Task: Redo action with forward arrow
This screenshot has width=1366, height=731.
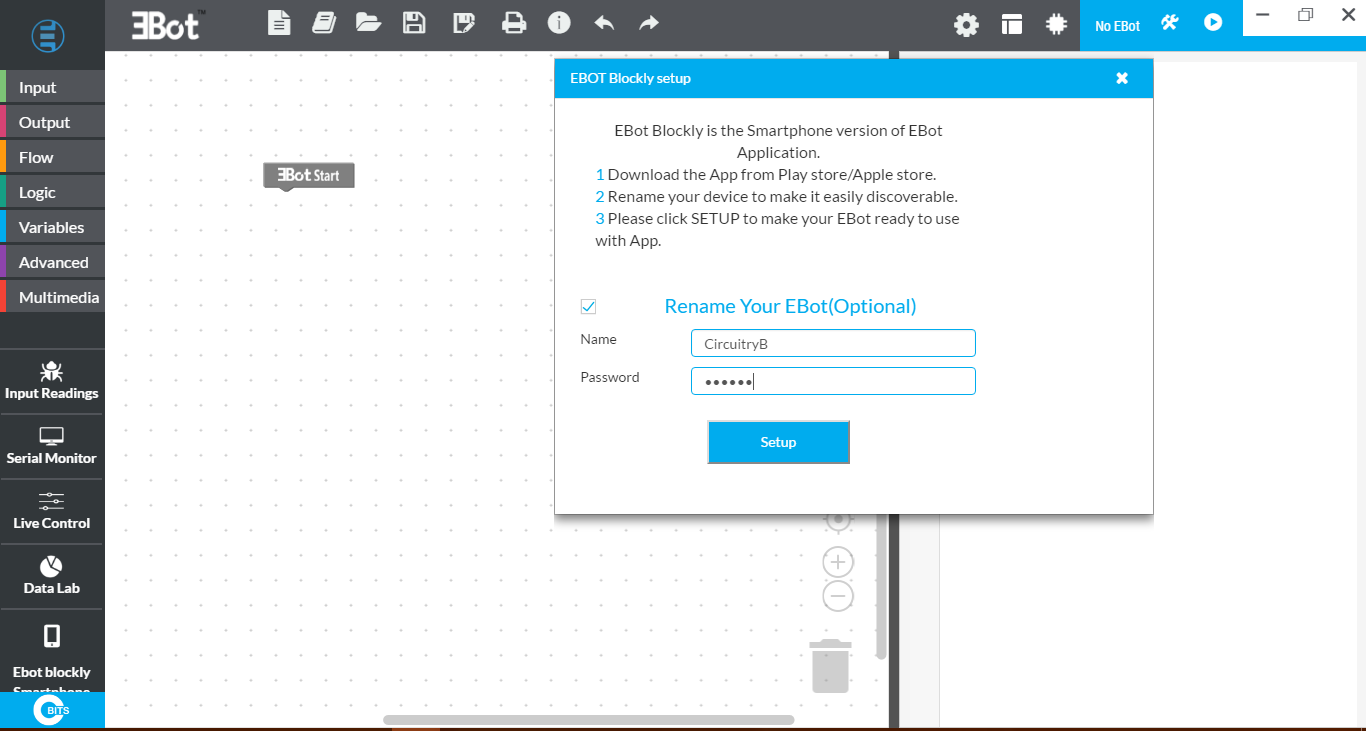Action: click(x=649, y=22)
